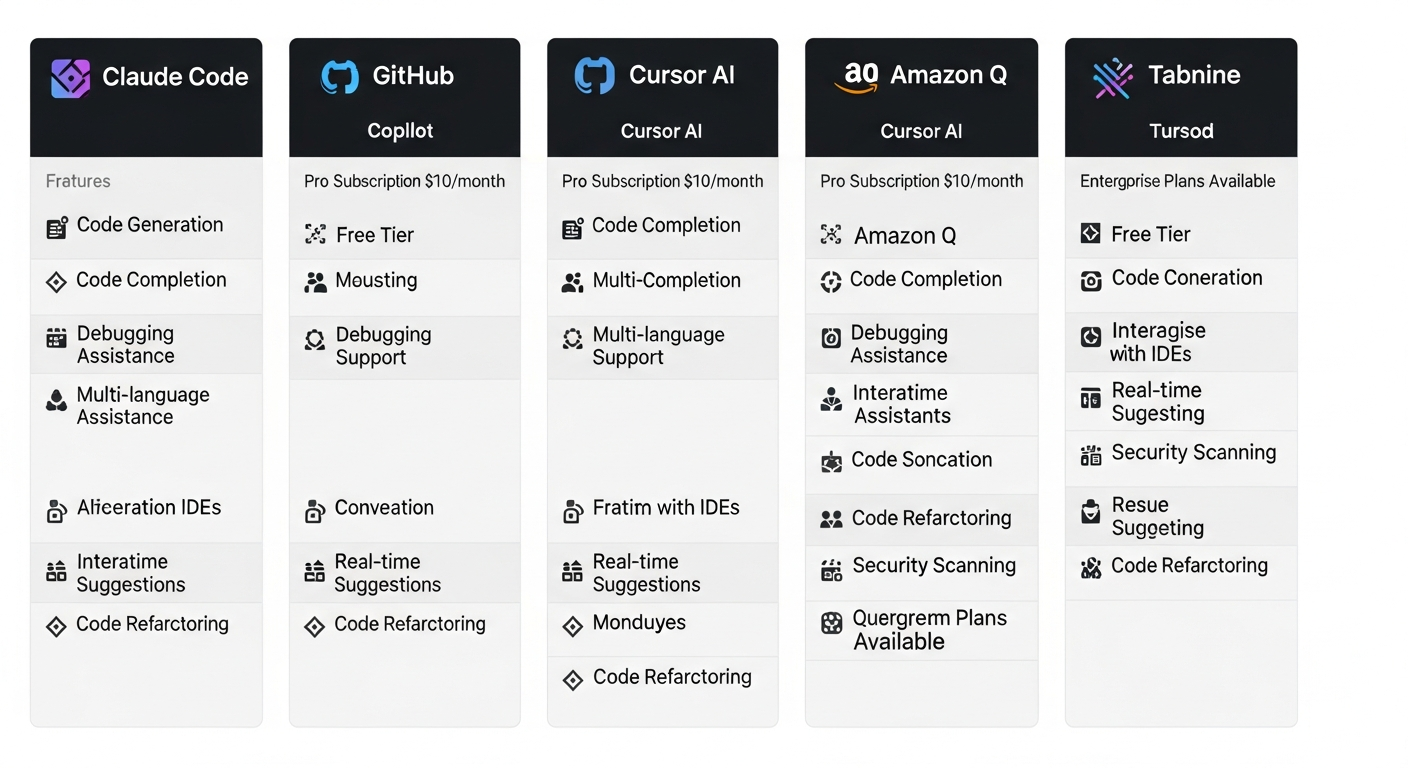This screenshot has height=768, width=1408.
Task: Click the GitHub octocat logo
Action: click(339, 77)
